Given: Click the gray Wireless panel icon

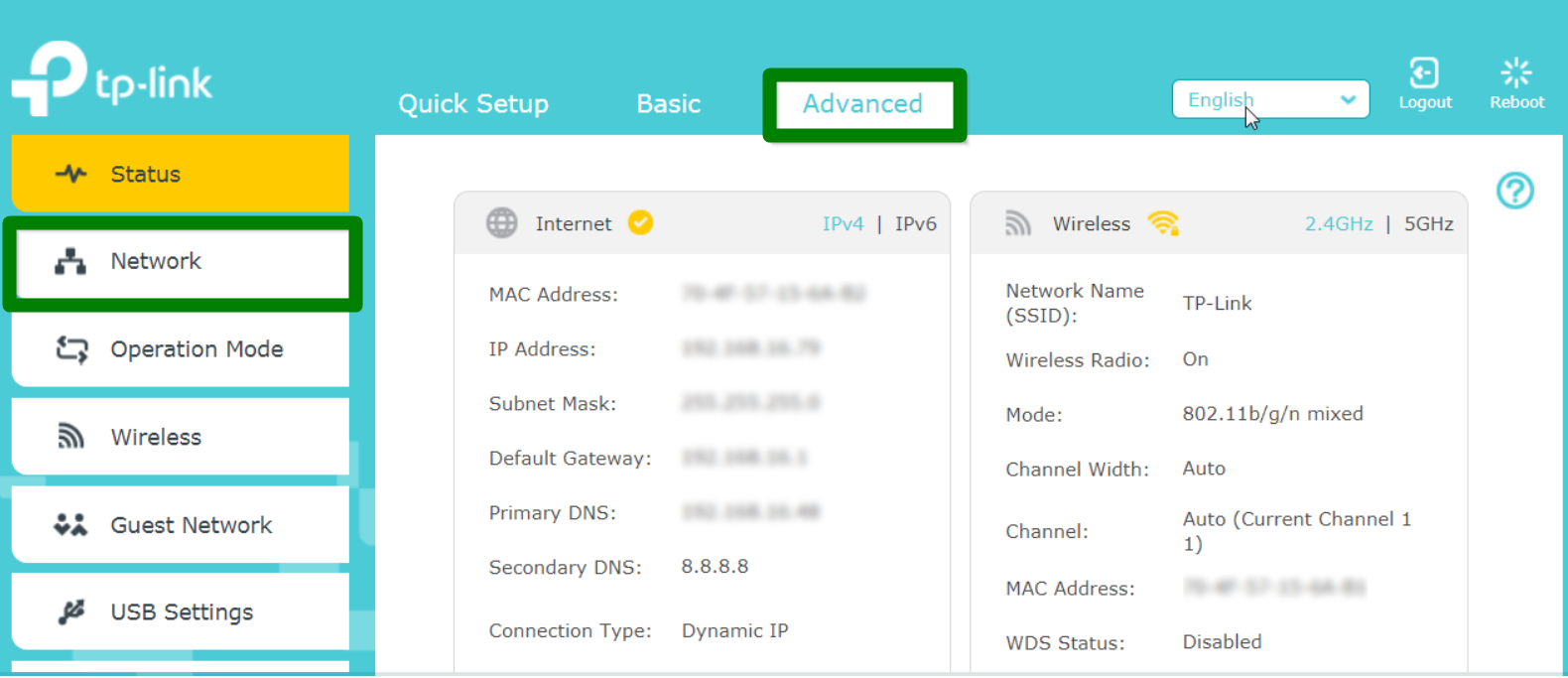Looking at the screenshot, I should (x=1018, y=223).
